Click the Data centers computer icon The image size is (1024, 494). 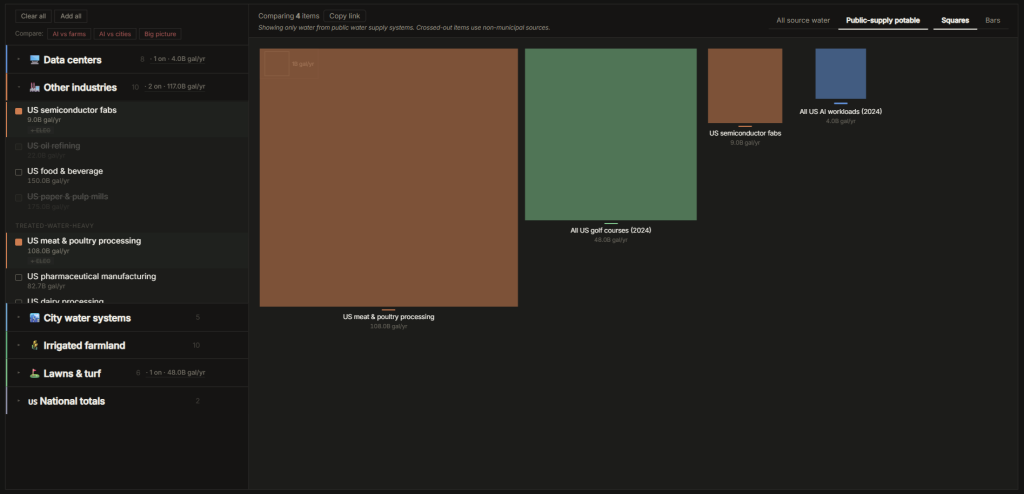point(34,60)
